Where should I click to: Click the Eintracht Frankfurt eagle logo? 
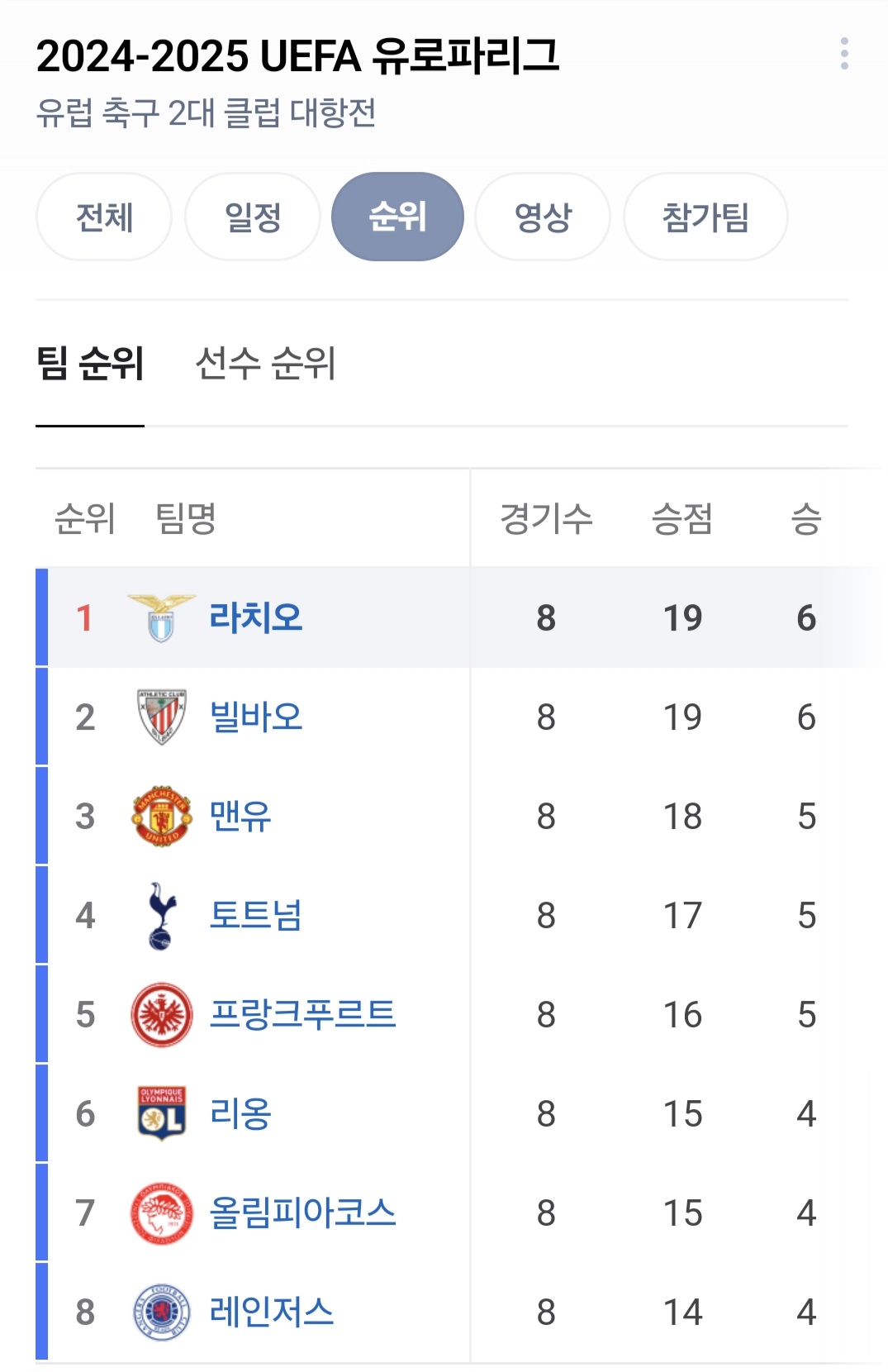click(161, 1014)
